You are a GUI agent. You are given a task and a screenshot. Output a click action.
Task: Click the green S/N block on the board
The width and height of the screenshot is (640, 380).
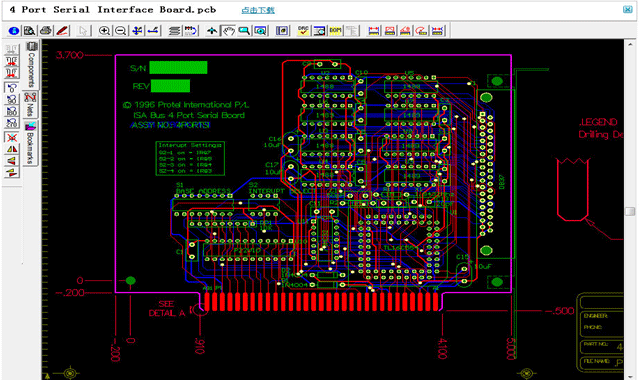178,67
